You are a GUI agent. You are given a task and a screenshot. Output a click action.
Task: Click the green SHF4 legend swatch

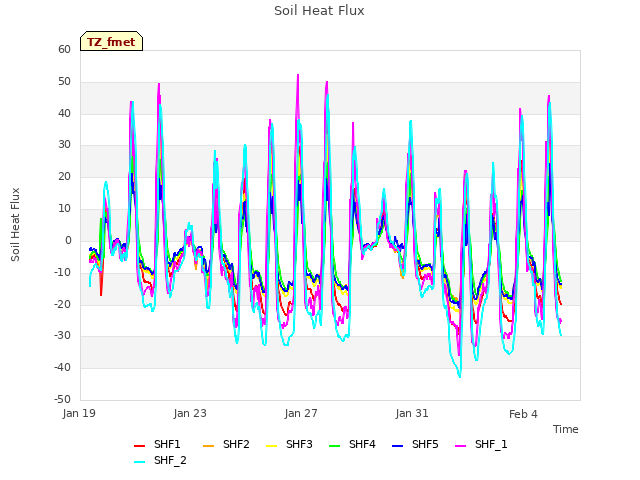point(334,446)
